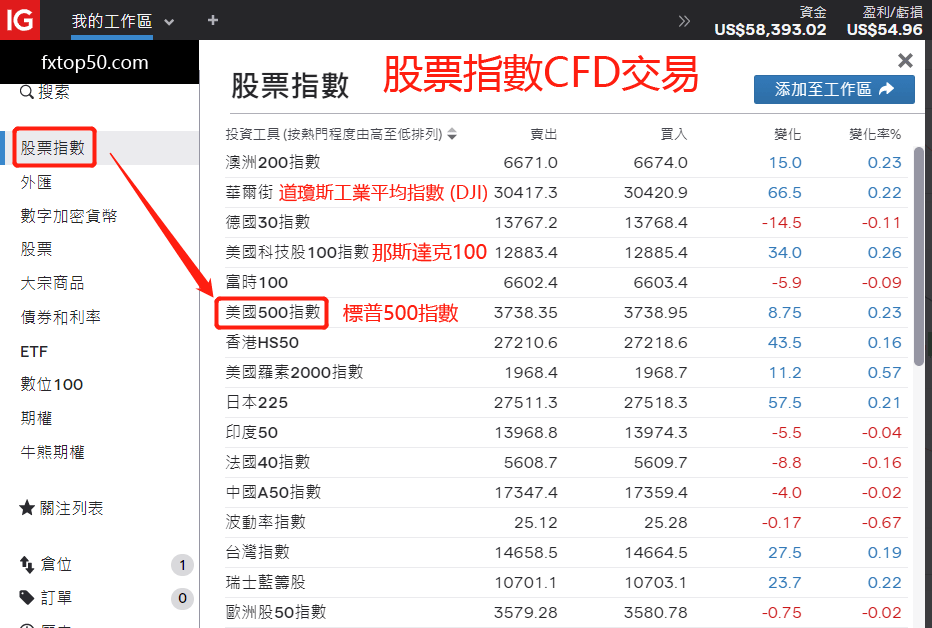Open 印度50 row
Image resolution: width=932 pixels, height=628 pixels.
tap(566, 433)
